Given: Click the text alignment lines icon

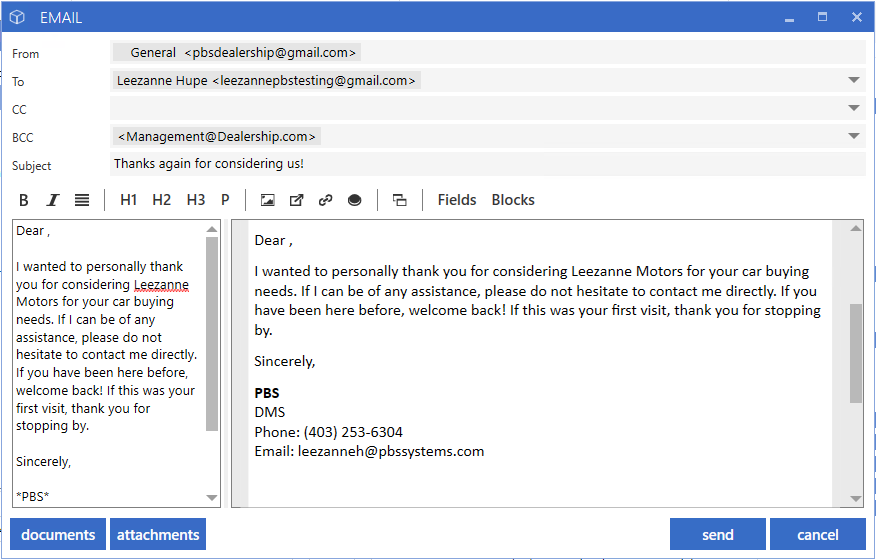Looking at the screenshot, I should (82, 200).
